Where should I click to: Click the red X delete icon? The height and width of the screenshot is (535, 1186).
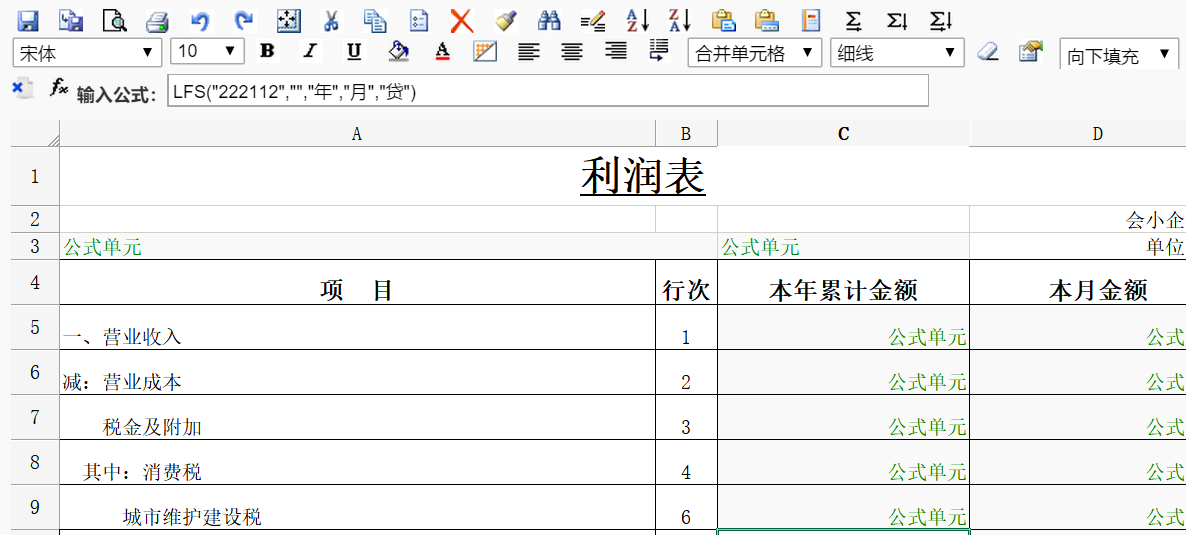[x=461, y=21]
